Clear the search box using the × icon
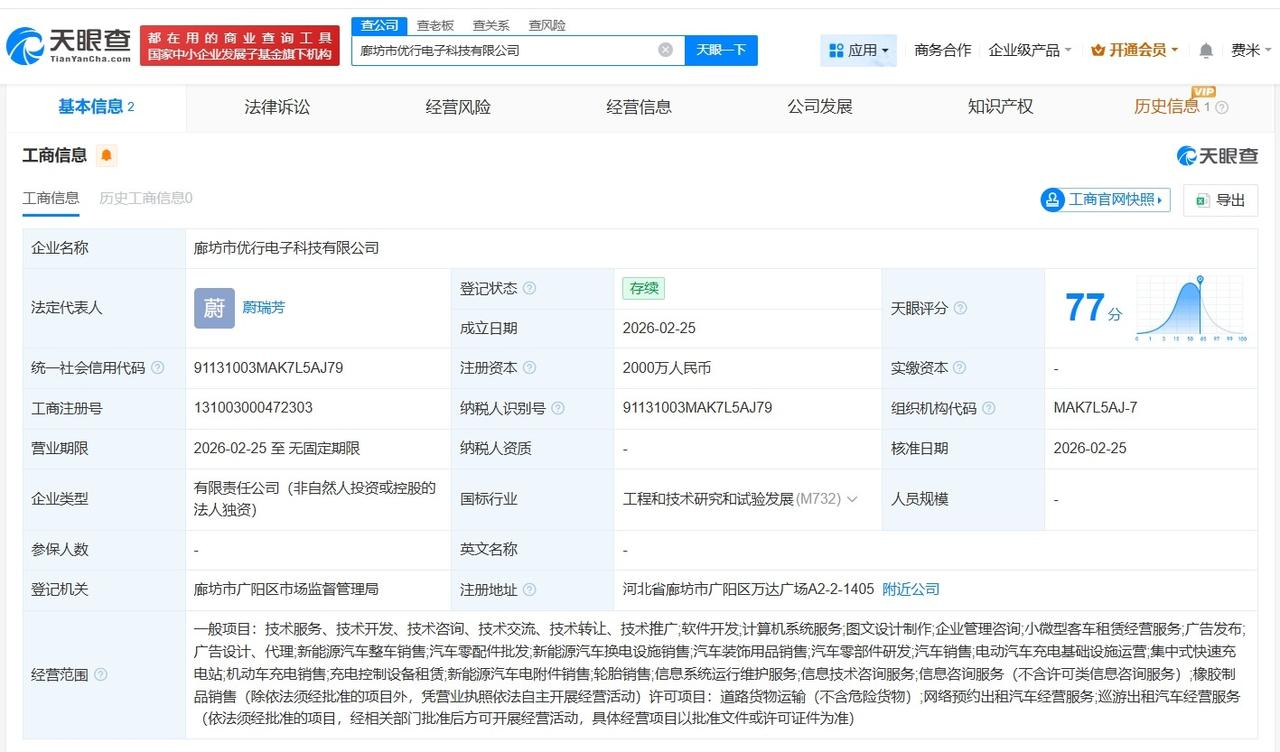Viewport: 1280px width, 752px height. 664,49
